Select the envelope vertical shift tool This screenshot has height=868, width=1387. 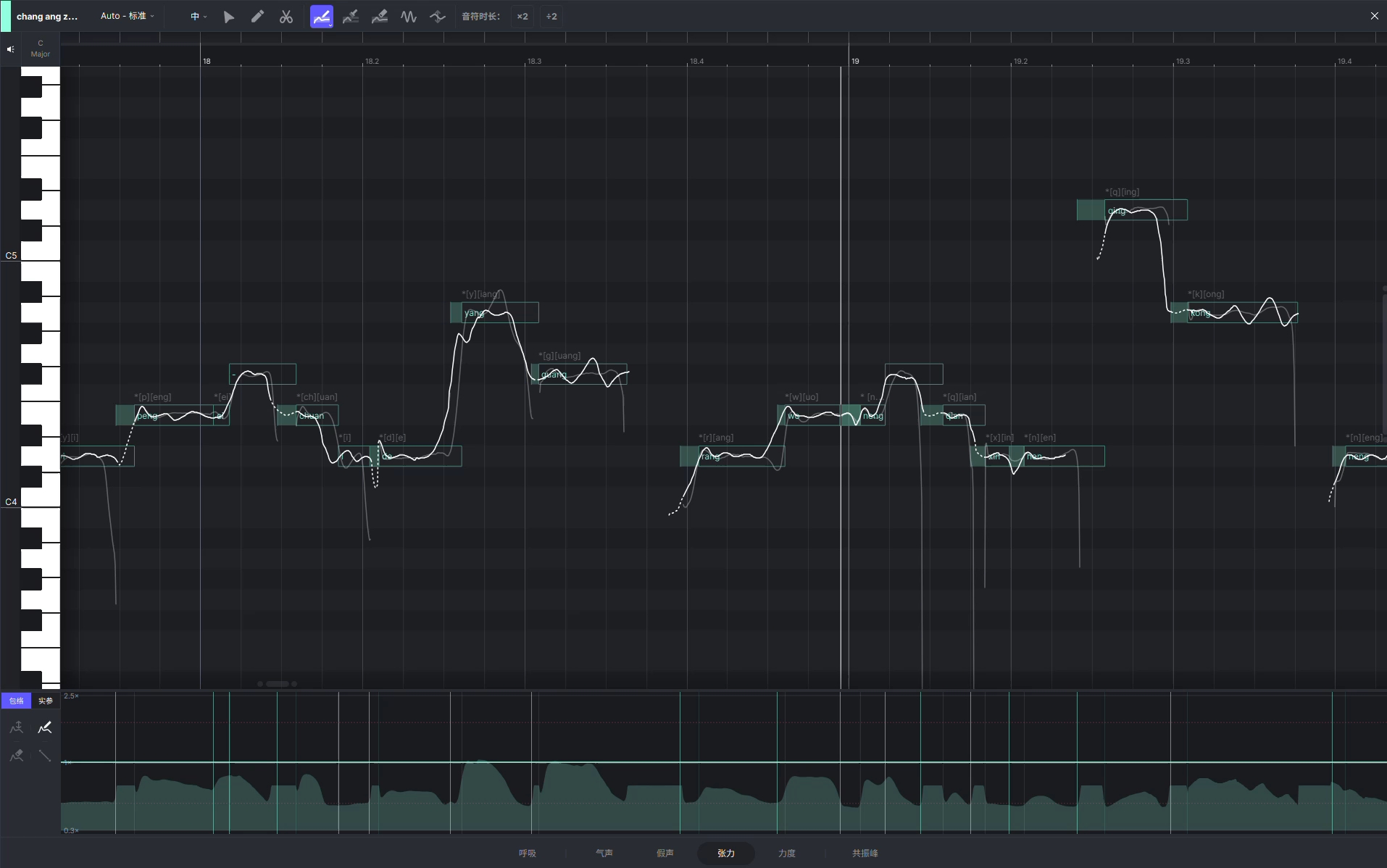click(x=17, y=727)
